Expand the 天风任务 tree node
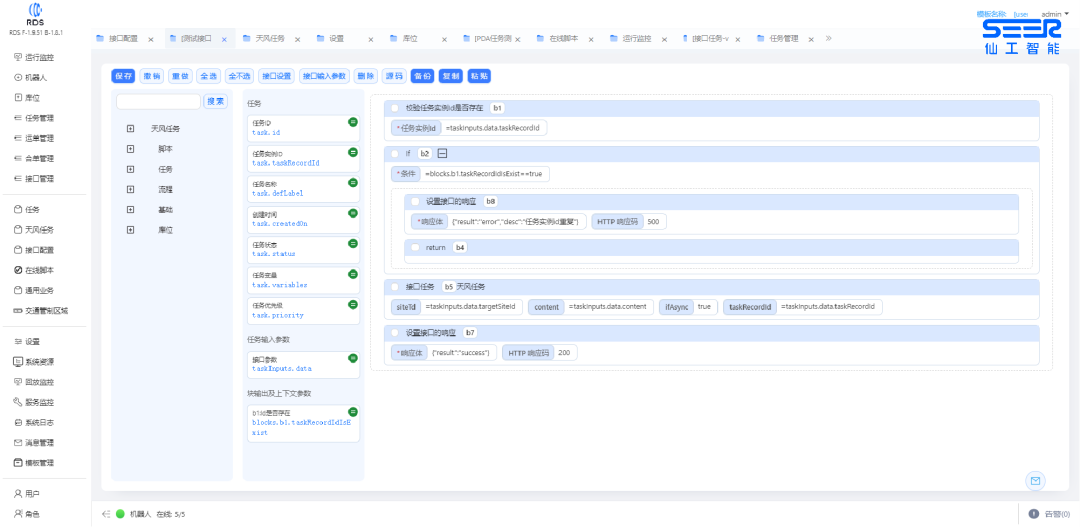 (130, 129)
